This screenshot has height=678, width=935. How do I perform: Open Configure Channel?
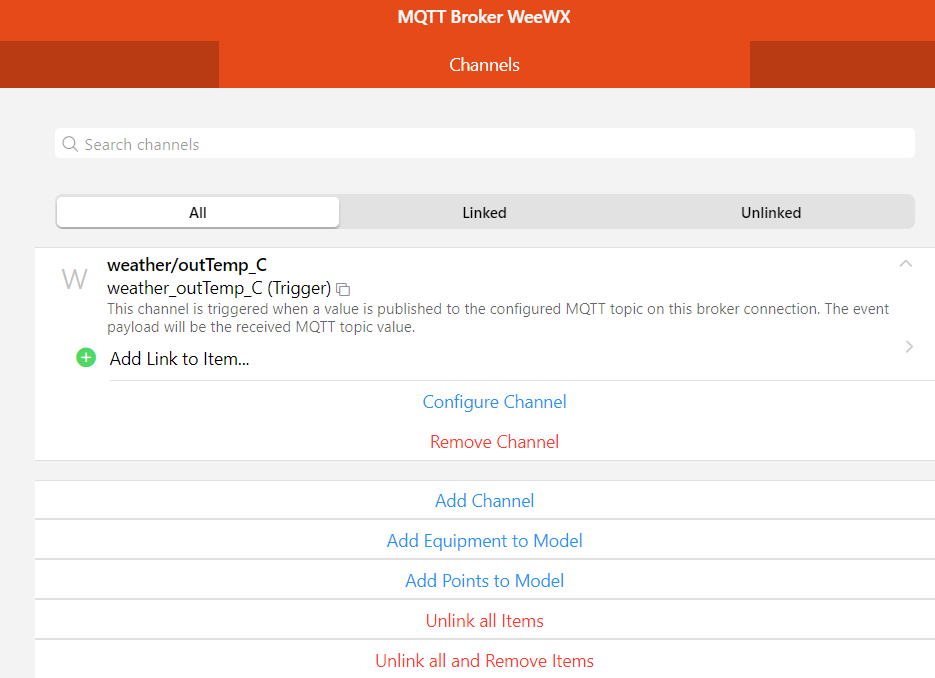point(494,402)
